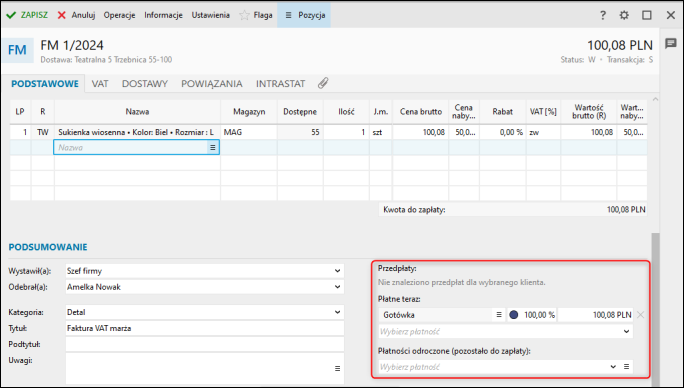
Task: Expand the Odebrał(a) Amelka Nowak dropdown
Action: click(337, 287)
